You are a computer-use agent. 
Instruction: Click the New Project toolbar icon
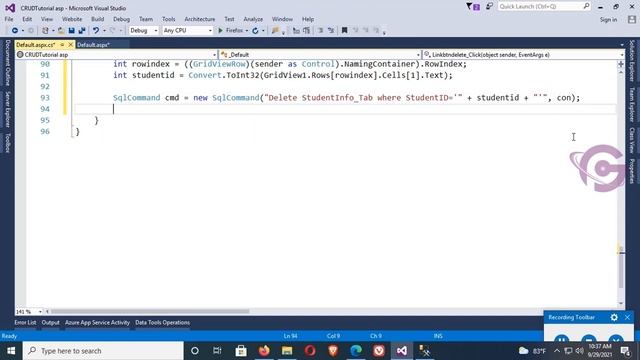click(x=45, y=31)
